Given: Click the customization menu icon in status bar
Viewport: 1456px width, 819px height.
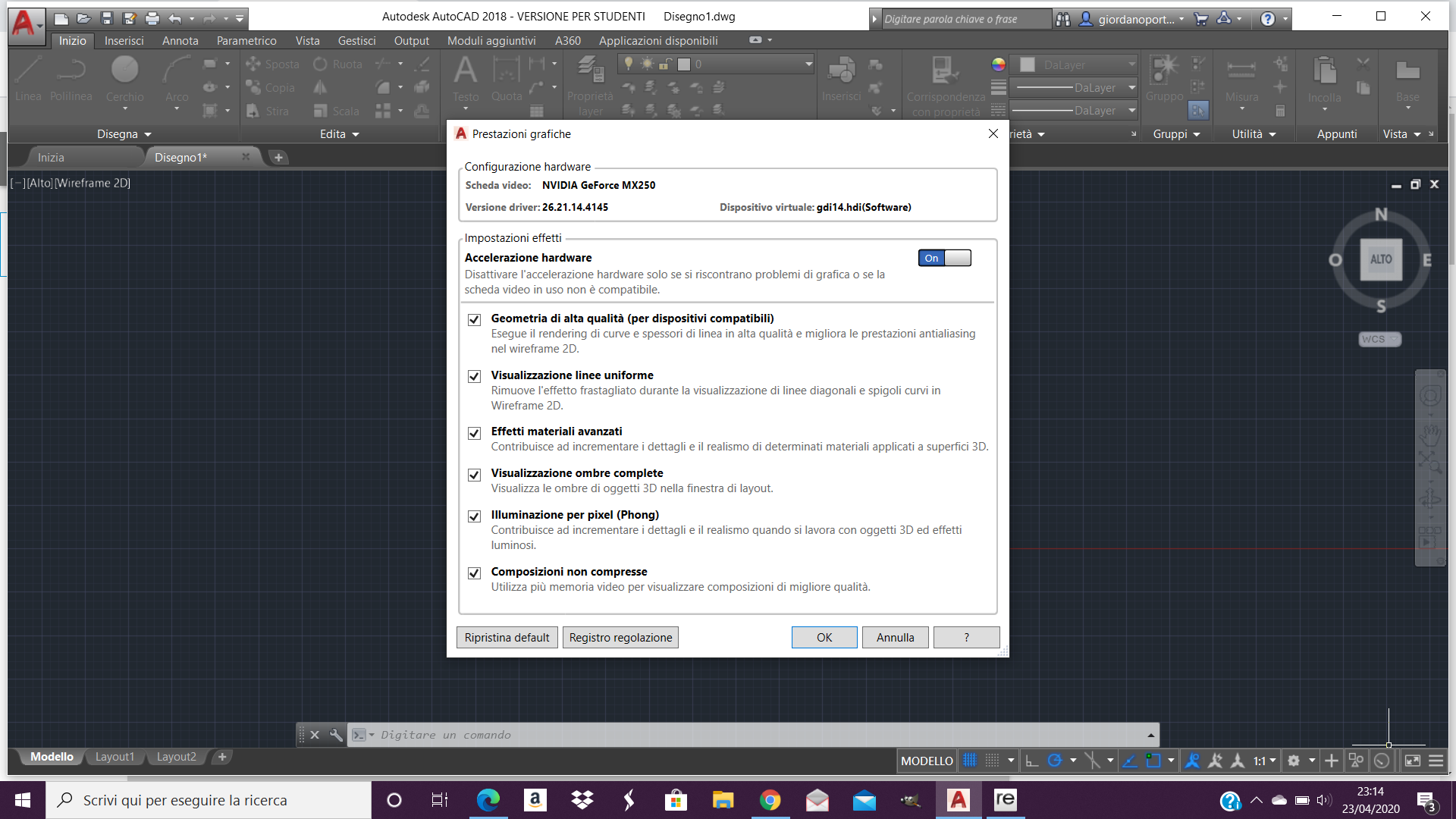Looking at the screenshot, I should pyautogui.click(x=1436, y=761).
